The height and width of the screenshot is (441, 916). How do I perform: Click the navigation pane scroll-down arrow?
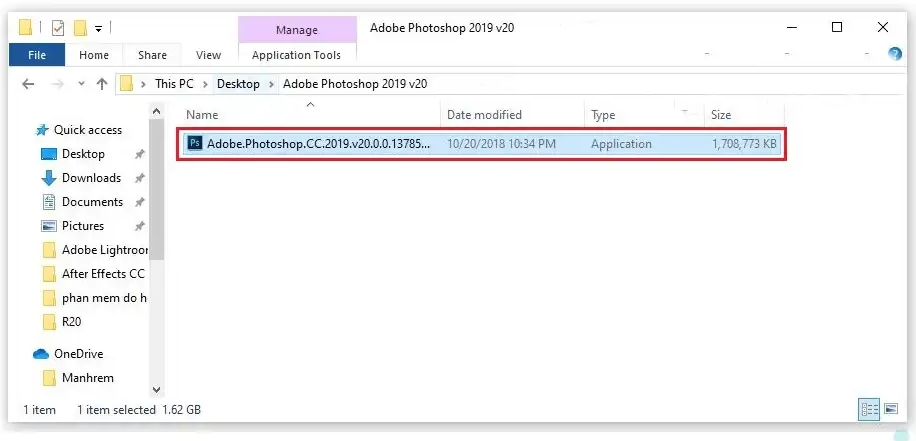point(157,389)
